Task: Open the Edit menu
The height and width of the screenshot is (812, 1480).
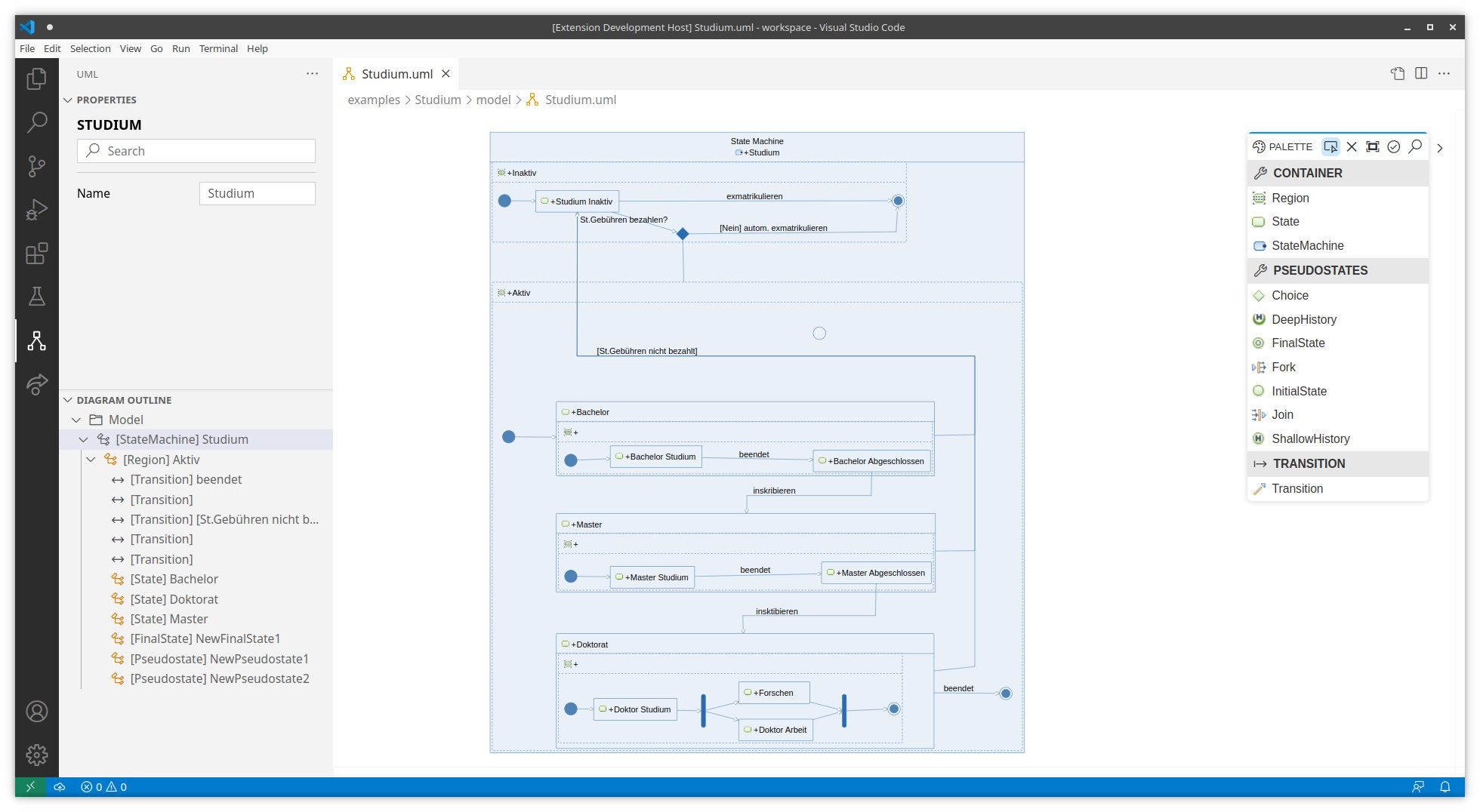Action: coord(52,48)
